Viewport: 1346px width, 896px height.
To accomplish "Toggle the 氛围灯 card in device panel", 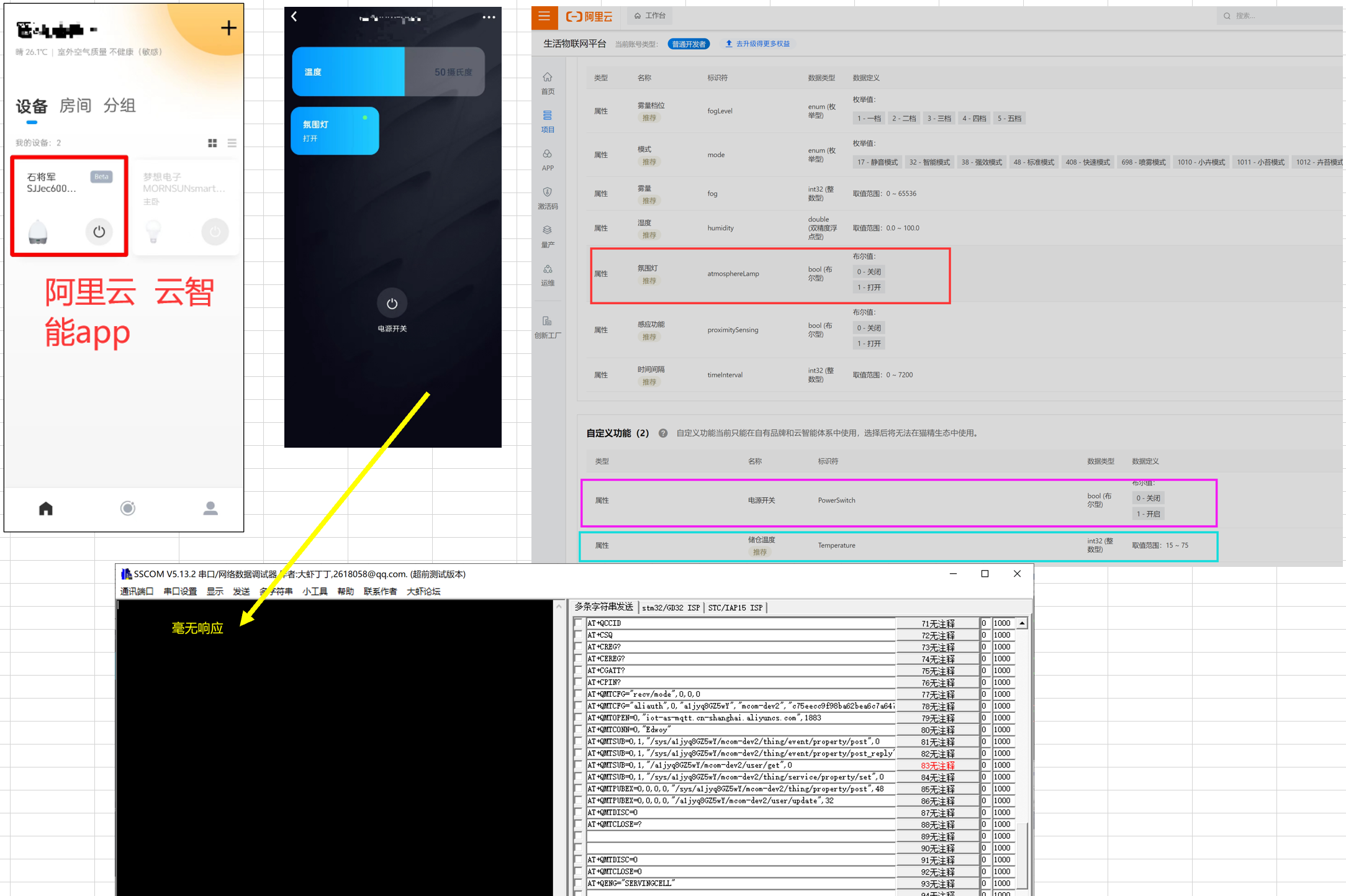I will click(335, 131).
